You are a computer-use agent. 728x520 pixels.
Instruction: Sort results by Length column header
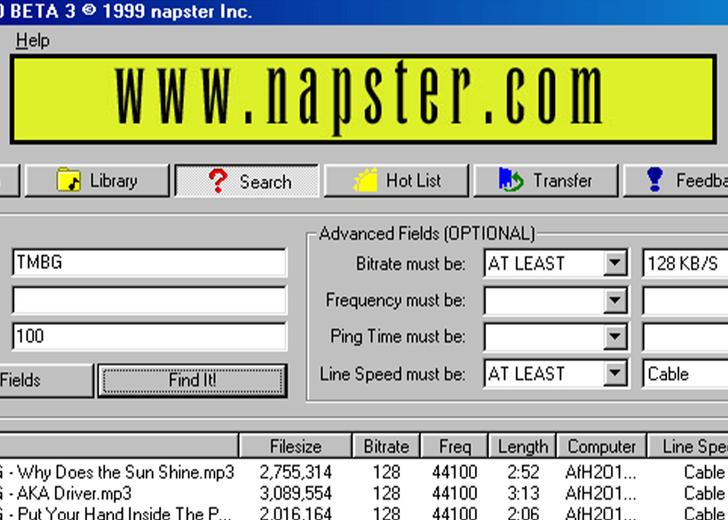click(522, 446)
